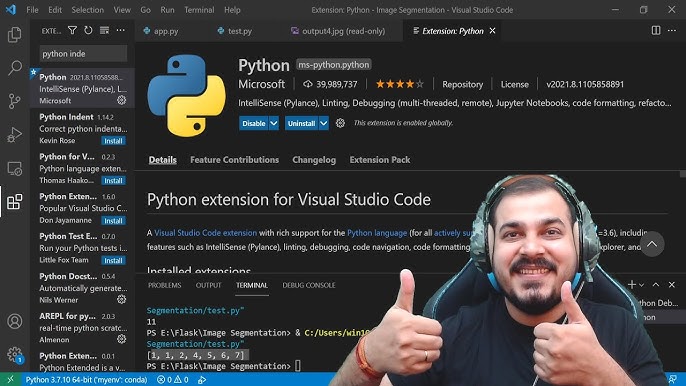
Task: Refresh the extensions list
Action: pos(88,30)
